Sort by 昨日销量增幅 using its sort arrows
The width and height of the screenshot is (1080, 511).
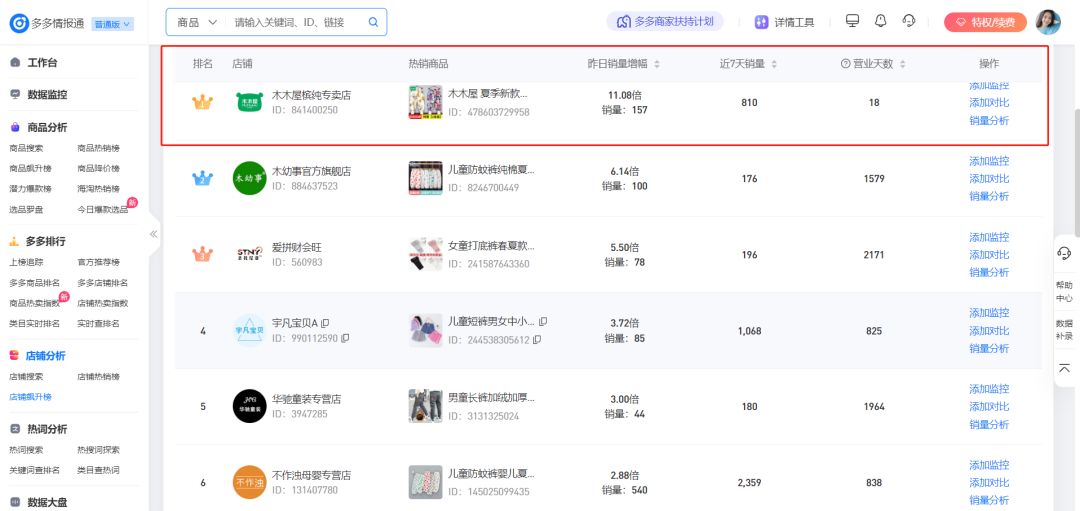point(656,64)
